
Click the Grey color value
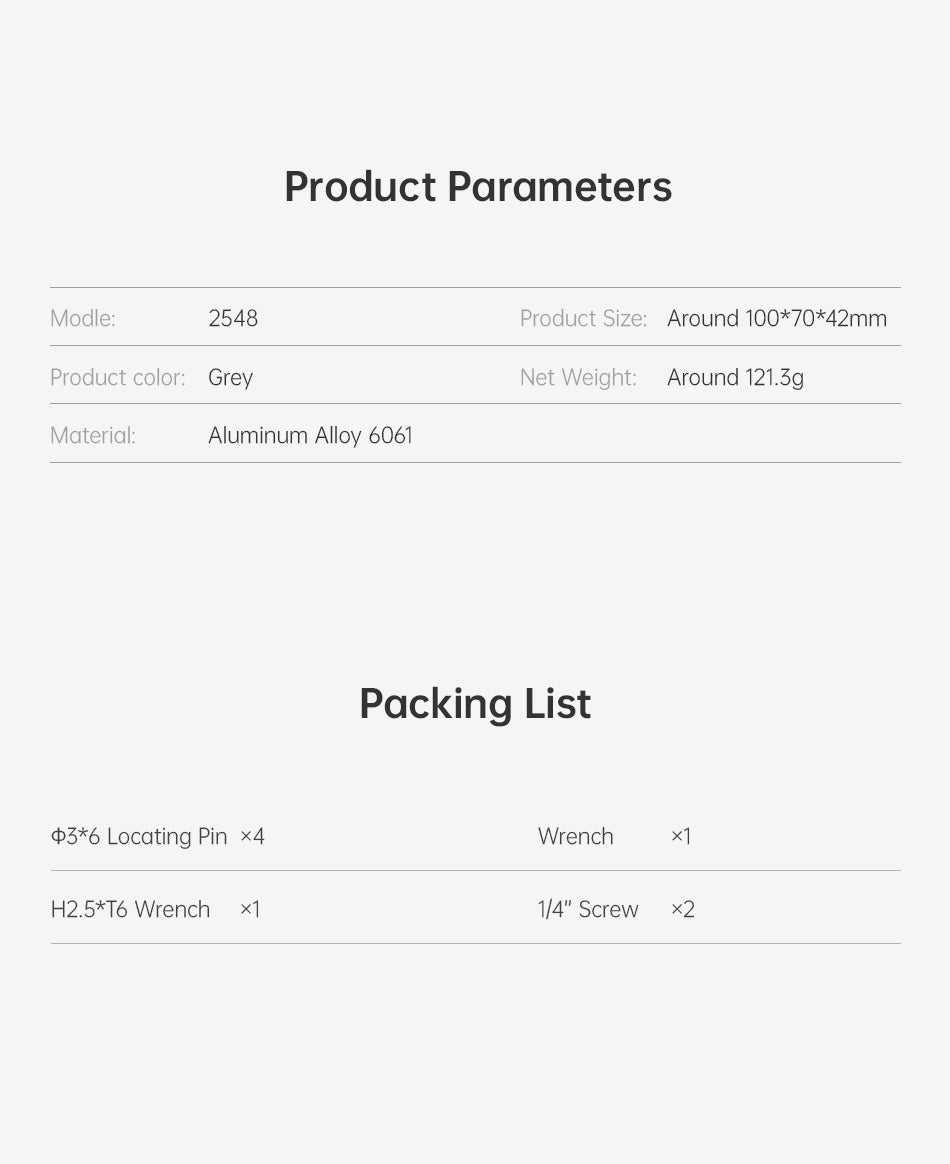click(230, 378)
